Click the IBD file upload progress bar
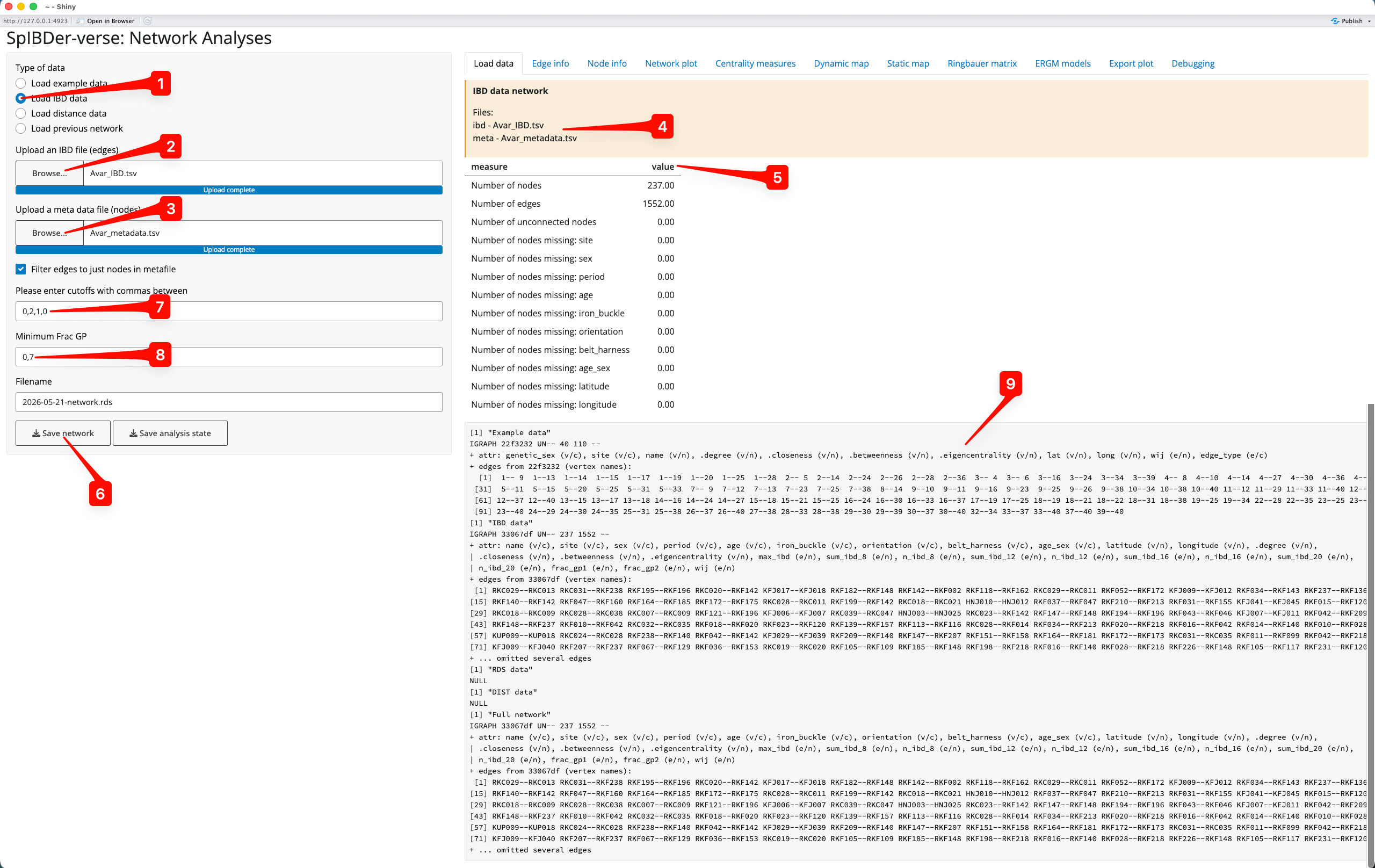 [x=228, y=190]
